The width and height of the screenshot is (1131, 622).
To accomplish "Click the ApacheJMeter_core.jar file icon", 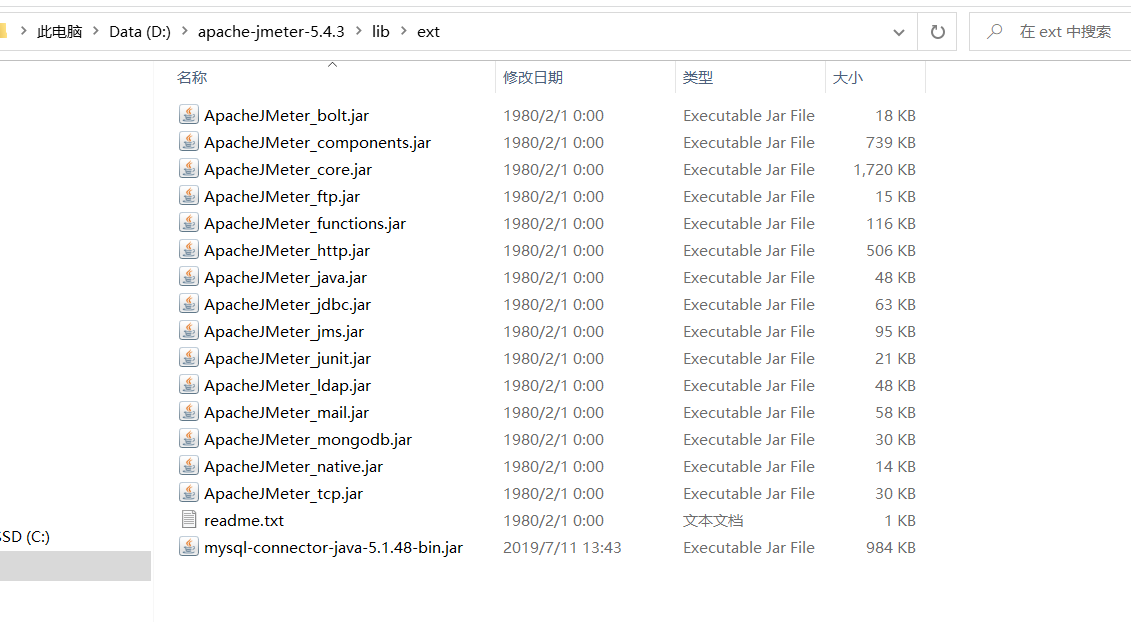I will click(x=189, y=169).
